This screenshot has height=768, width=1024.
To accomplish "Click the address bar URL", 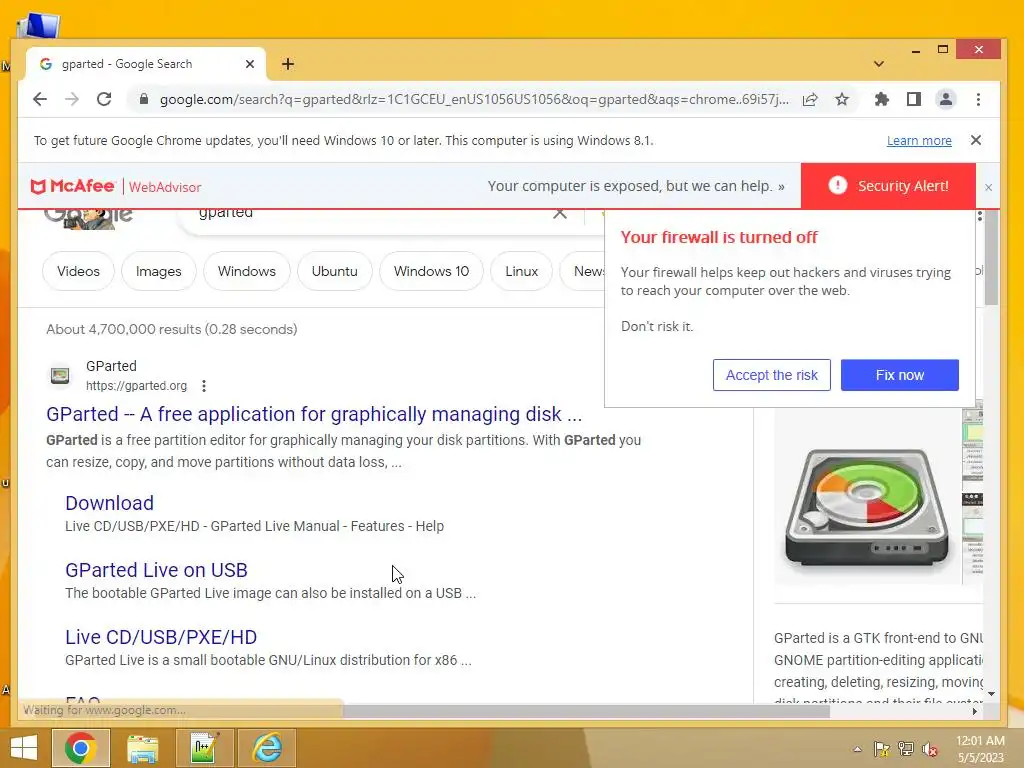I will click(474, 99).
